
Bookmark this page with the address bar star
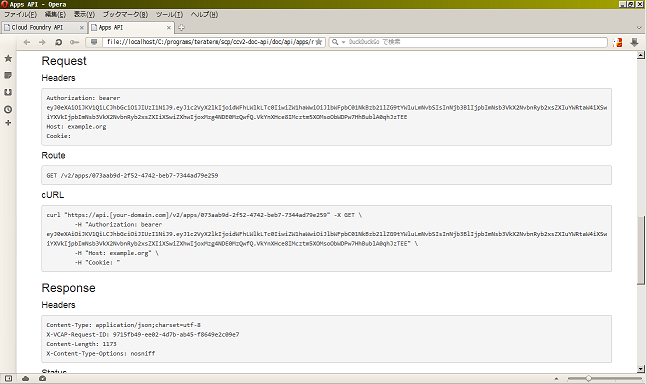click(319, 42)
